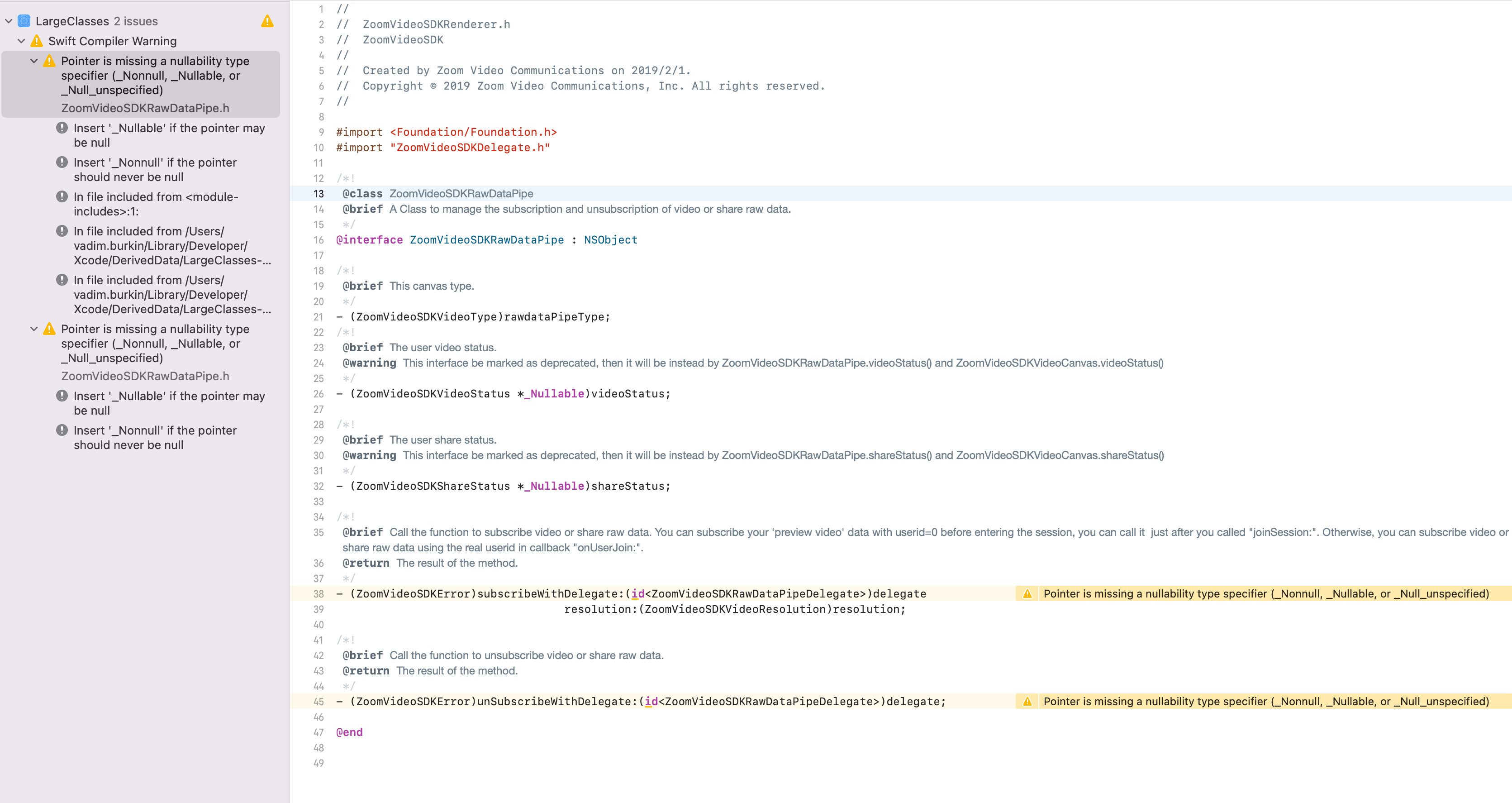Click yellow warning badge right of LargeClasses row
The image size is (1512, 803).
[268, 21]
